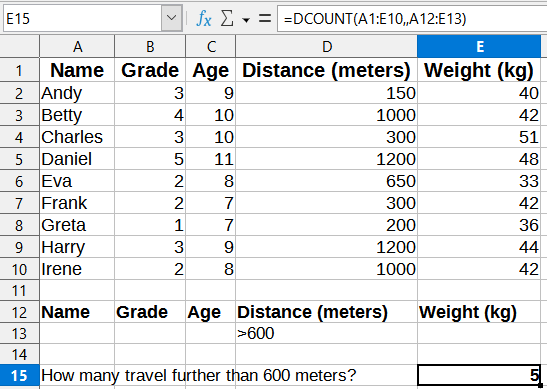547x389 pixels.
Task: Click the criteria cell '>600'
Action: [x=327, y=334]
